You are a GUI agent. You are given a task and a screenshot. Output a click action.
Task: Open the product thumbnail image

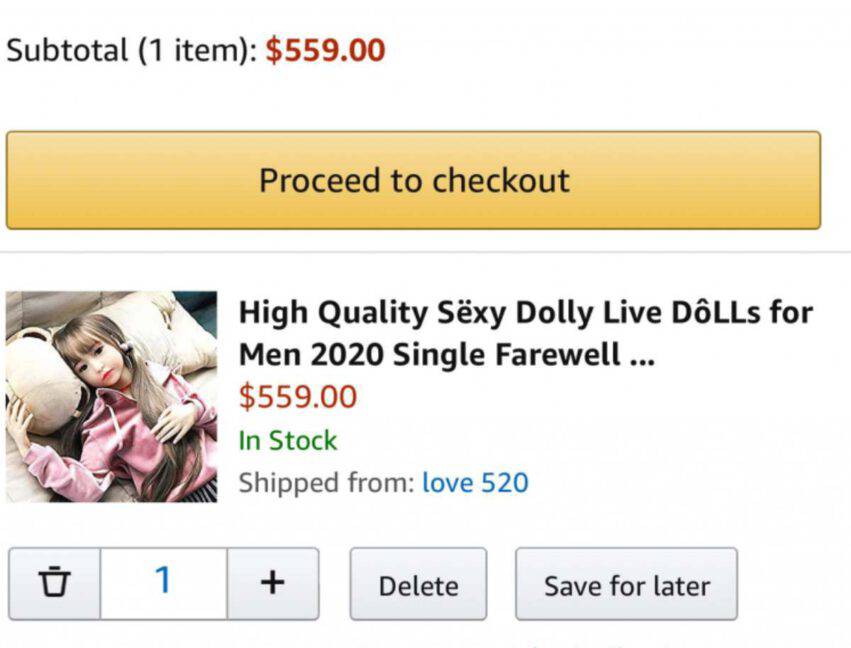[x=111, y=396]
